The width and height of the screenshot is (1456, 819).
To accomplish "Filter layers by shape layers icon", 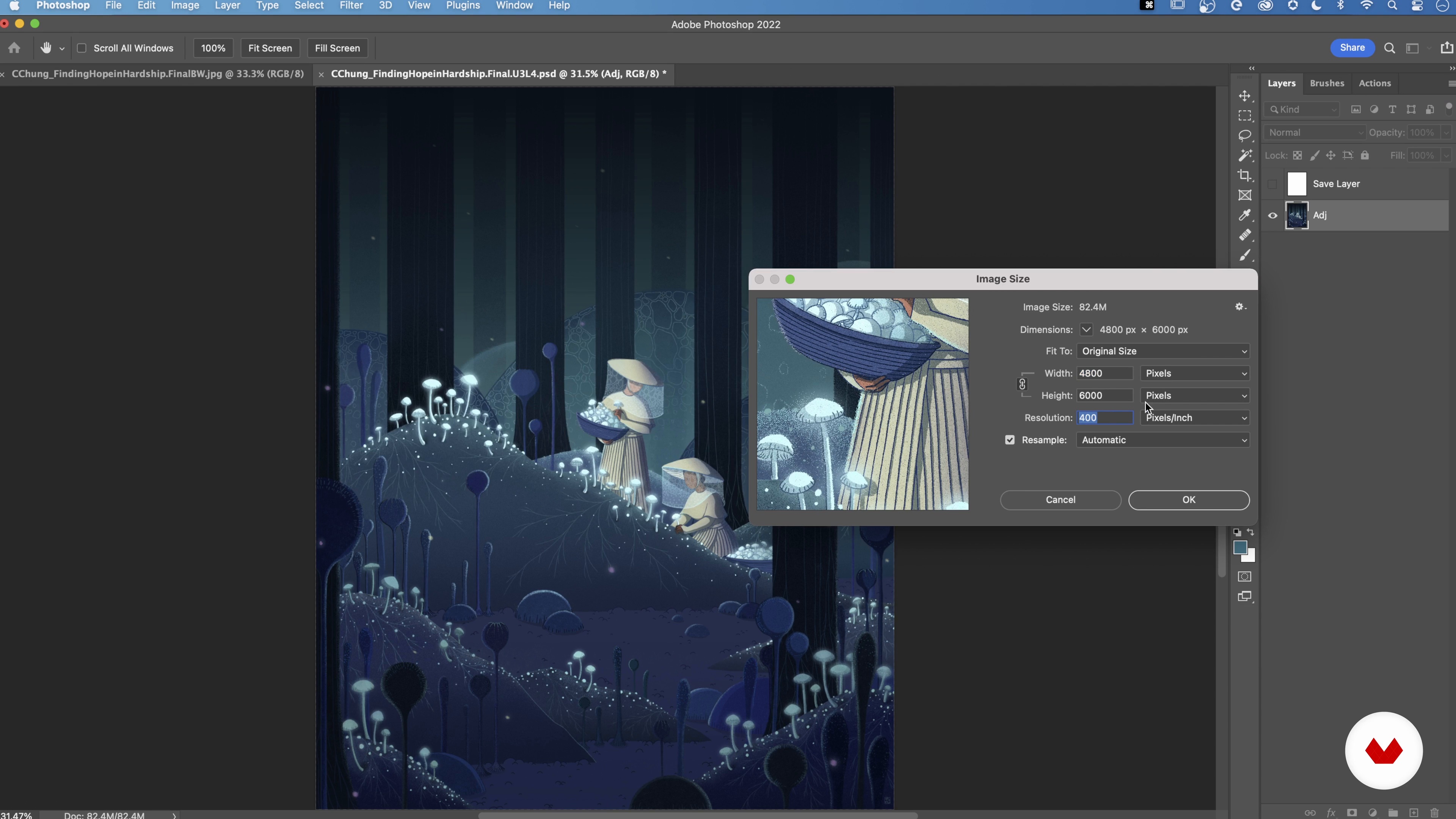I will [1411, 110].
